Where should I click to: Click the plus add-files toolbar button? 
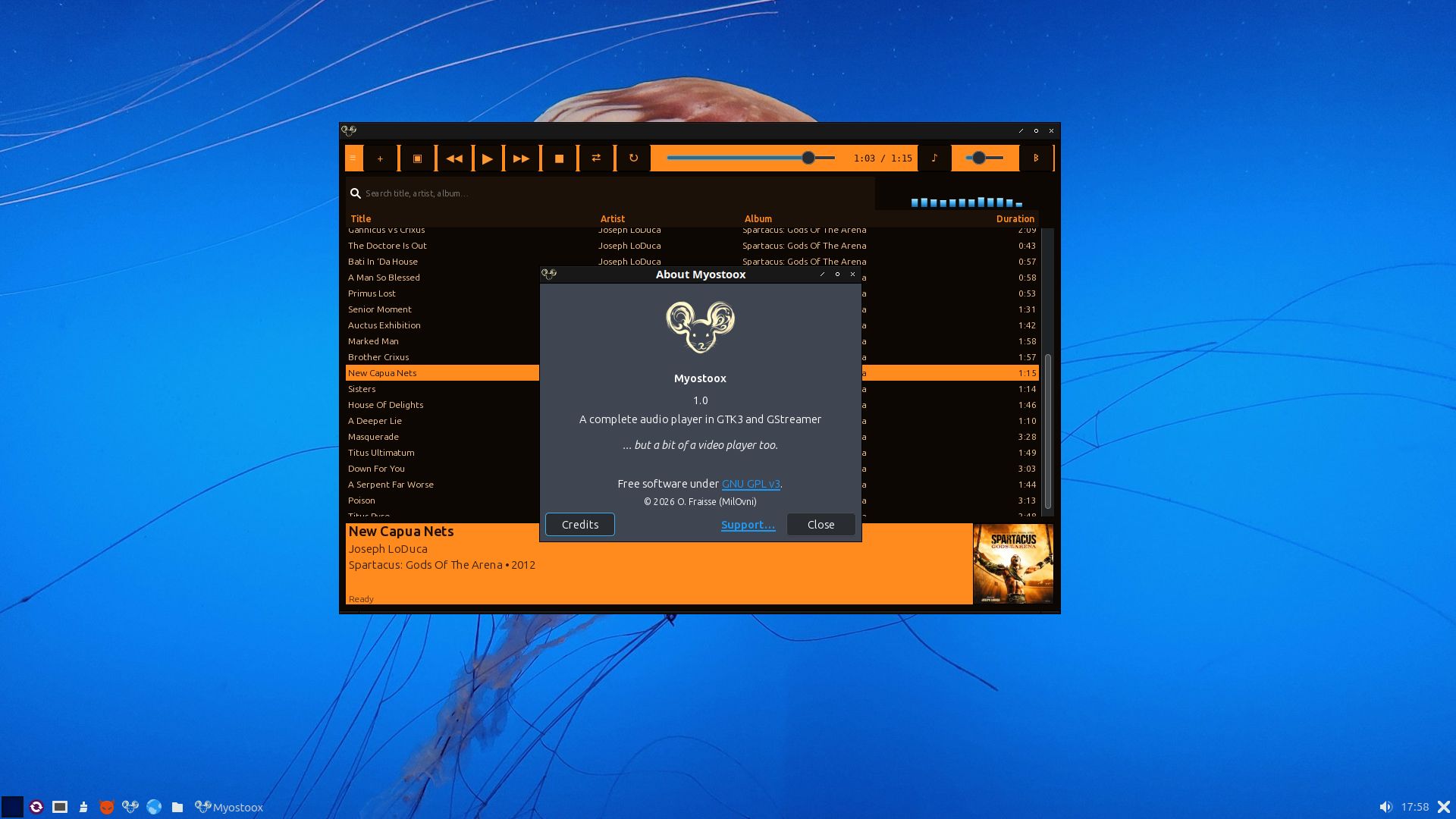pyautogui.click(x=380, y=158)
